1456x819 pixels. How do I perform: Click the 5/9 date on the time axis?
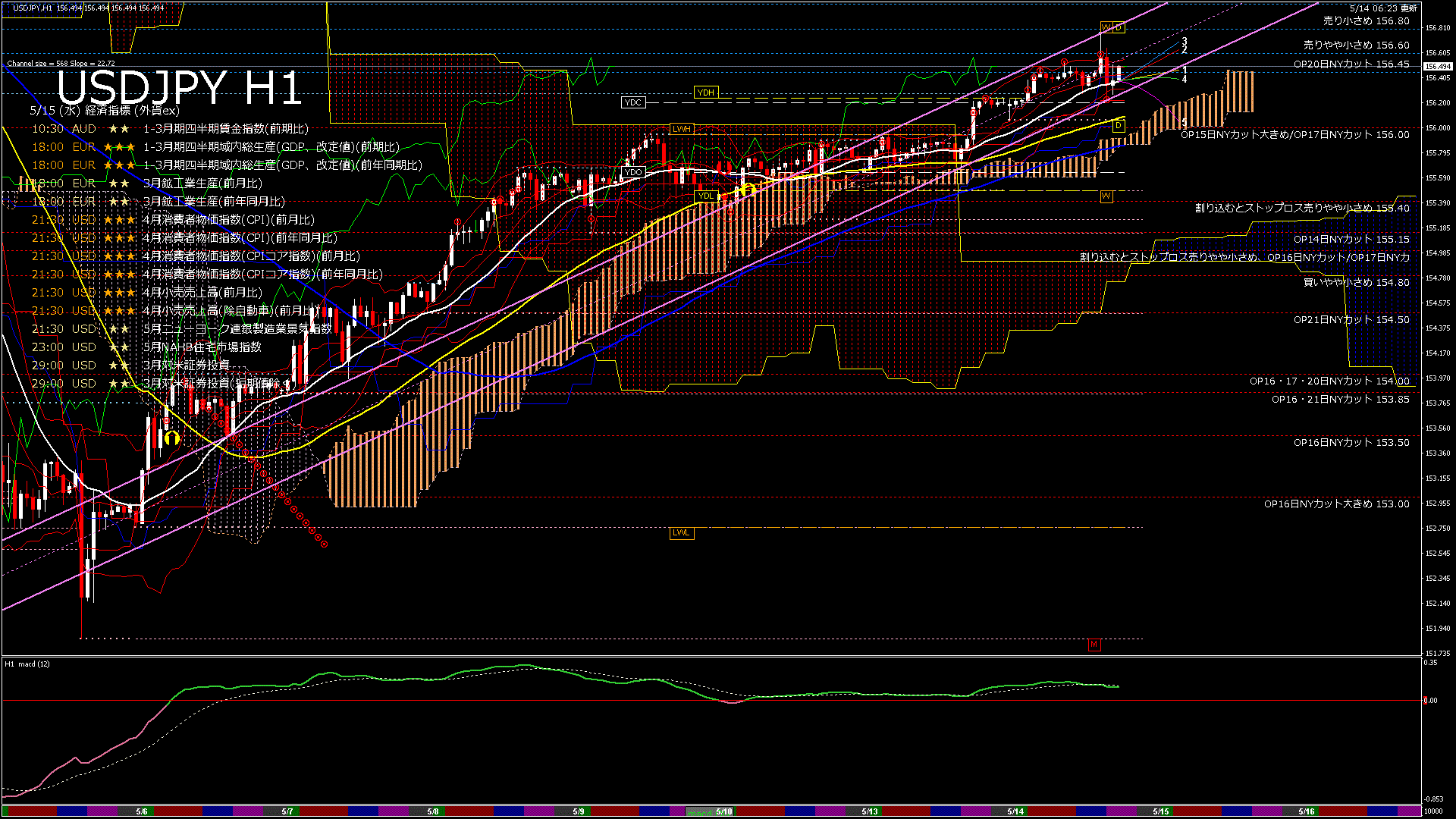pyautogui.click(x=579, y=811)
